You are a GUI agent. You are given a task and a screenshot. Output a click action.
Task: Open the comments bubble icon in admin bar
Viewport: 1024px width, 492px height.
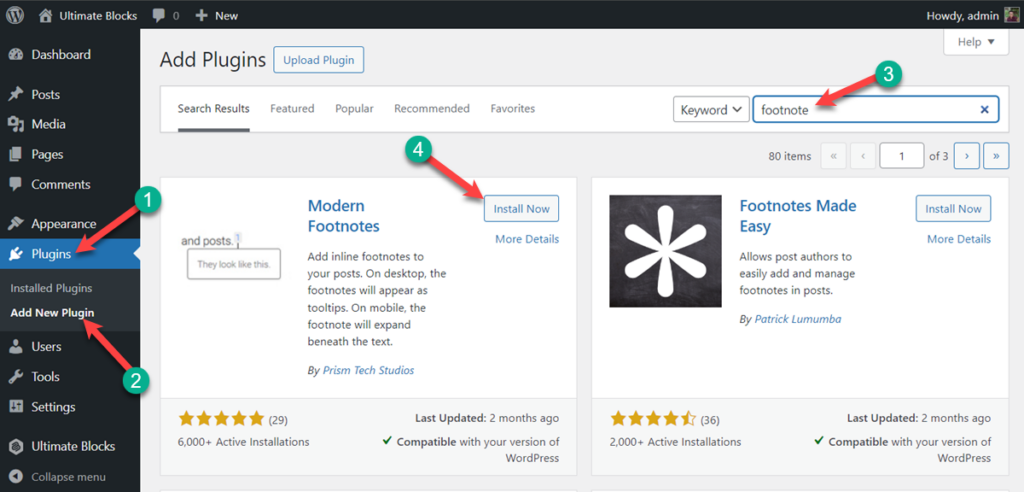(x=158, y=15)
